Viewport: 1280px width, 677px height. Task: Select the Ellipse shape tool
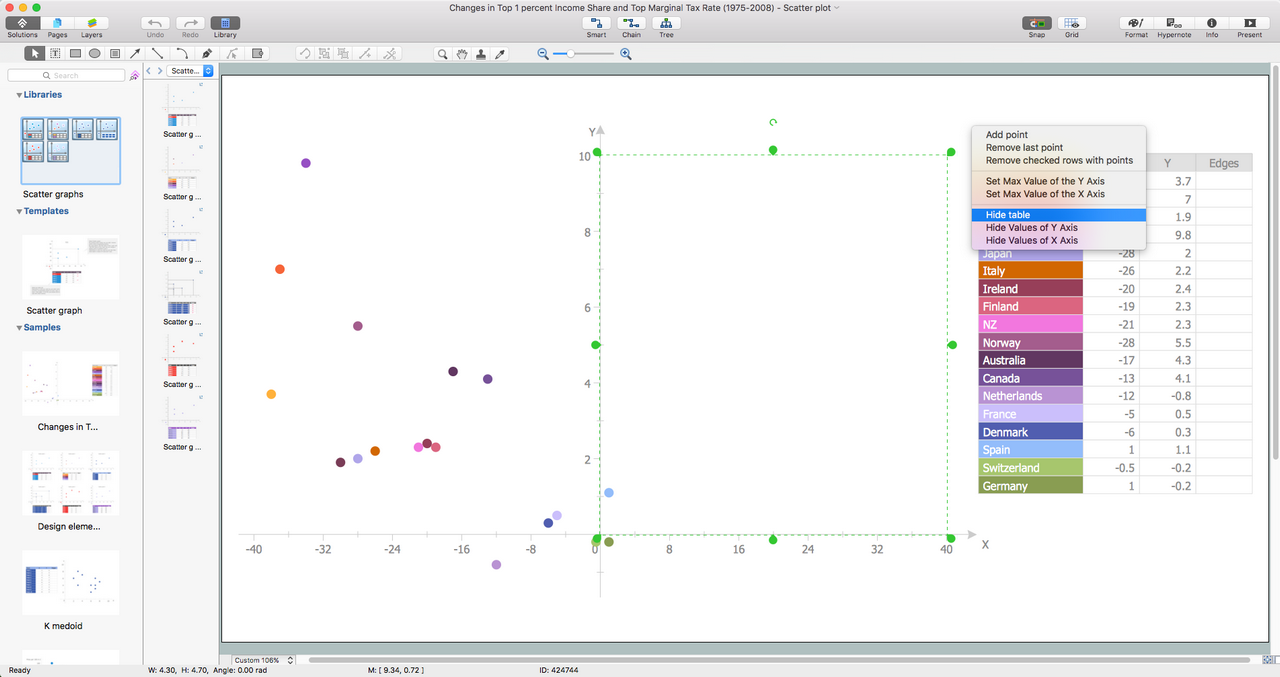95,54
